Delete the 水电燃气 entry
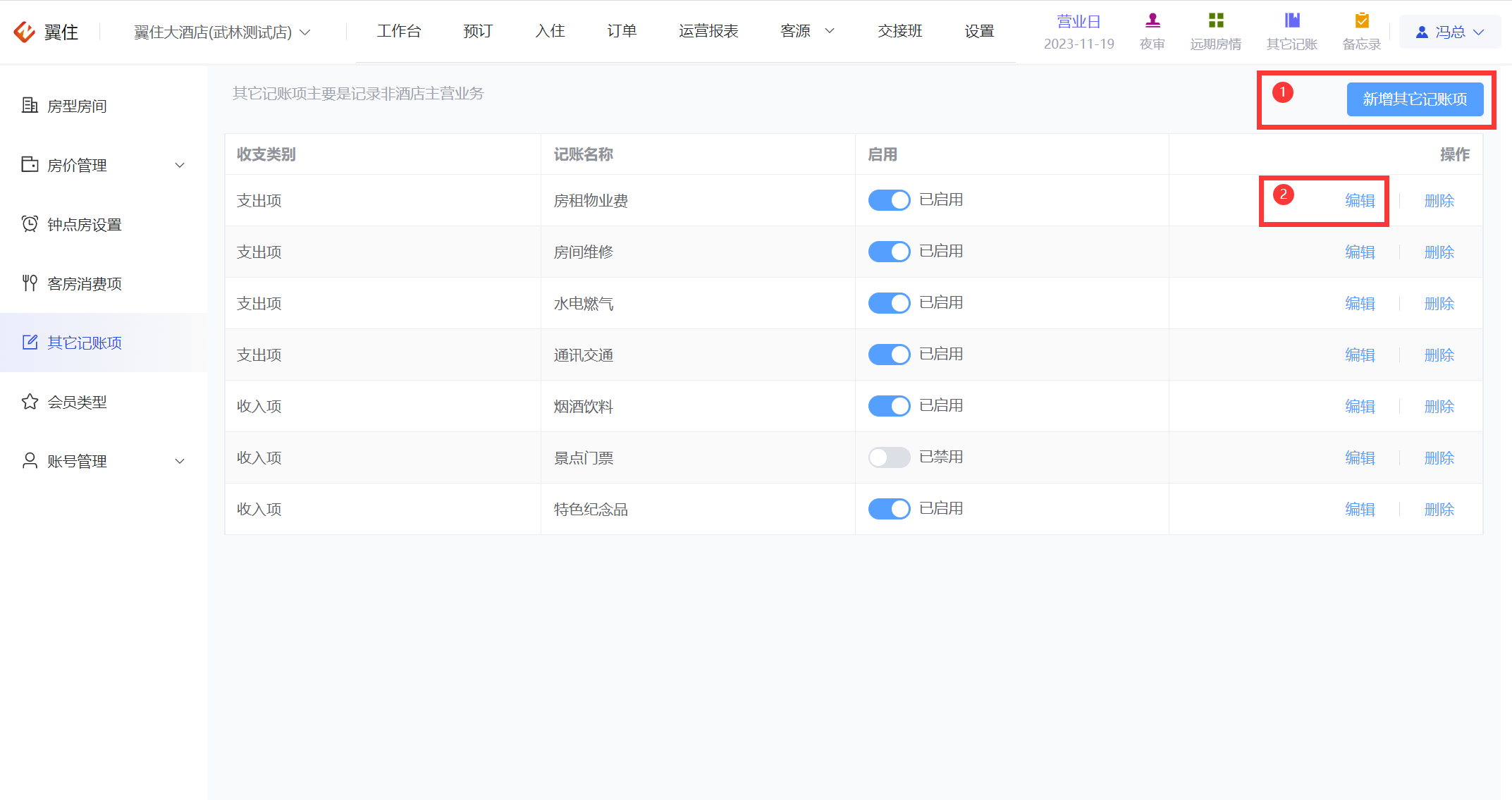 coord(1439,304)
